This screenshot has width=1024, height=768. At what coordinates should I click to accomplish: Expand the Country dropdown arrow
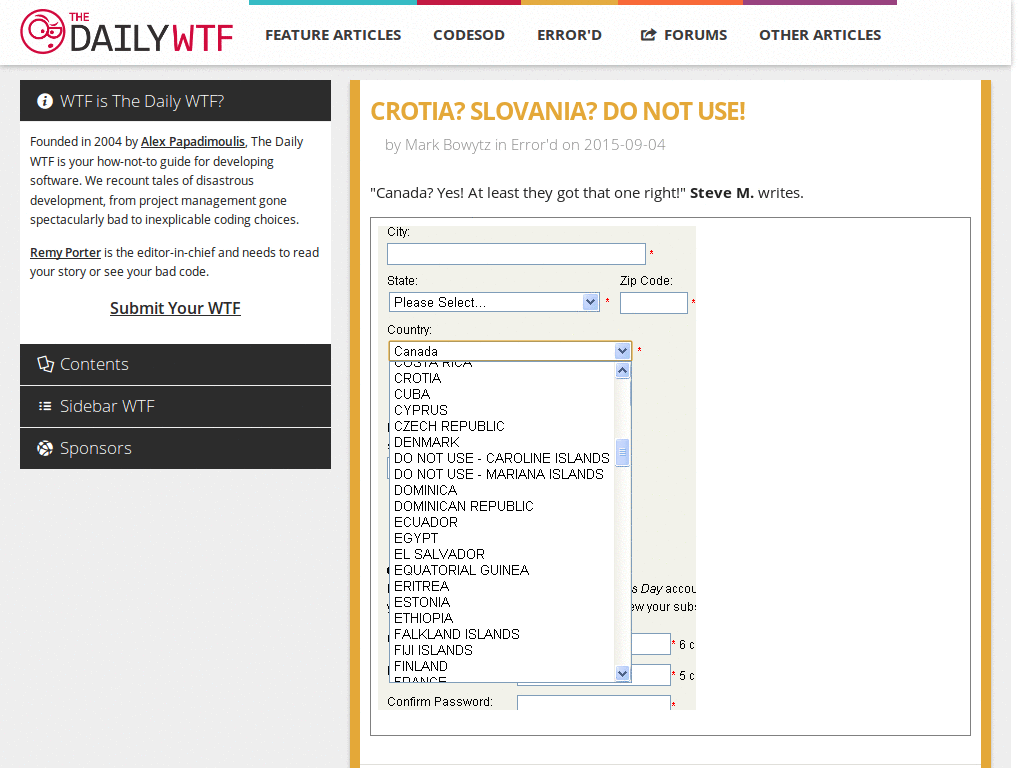pos(622,351)
